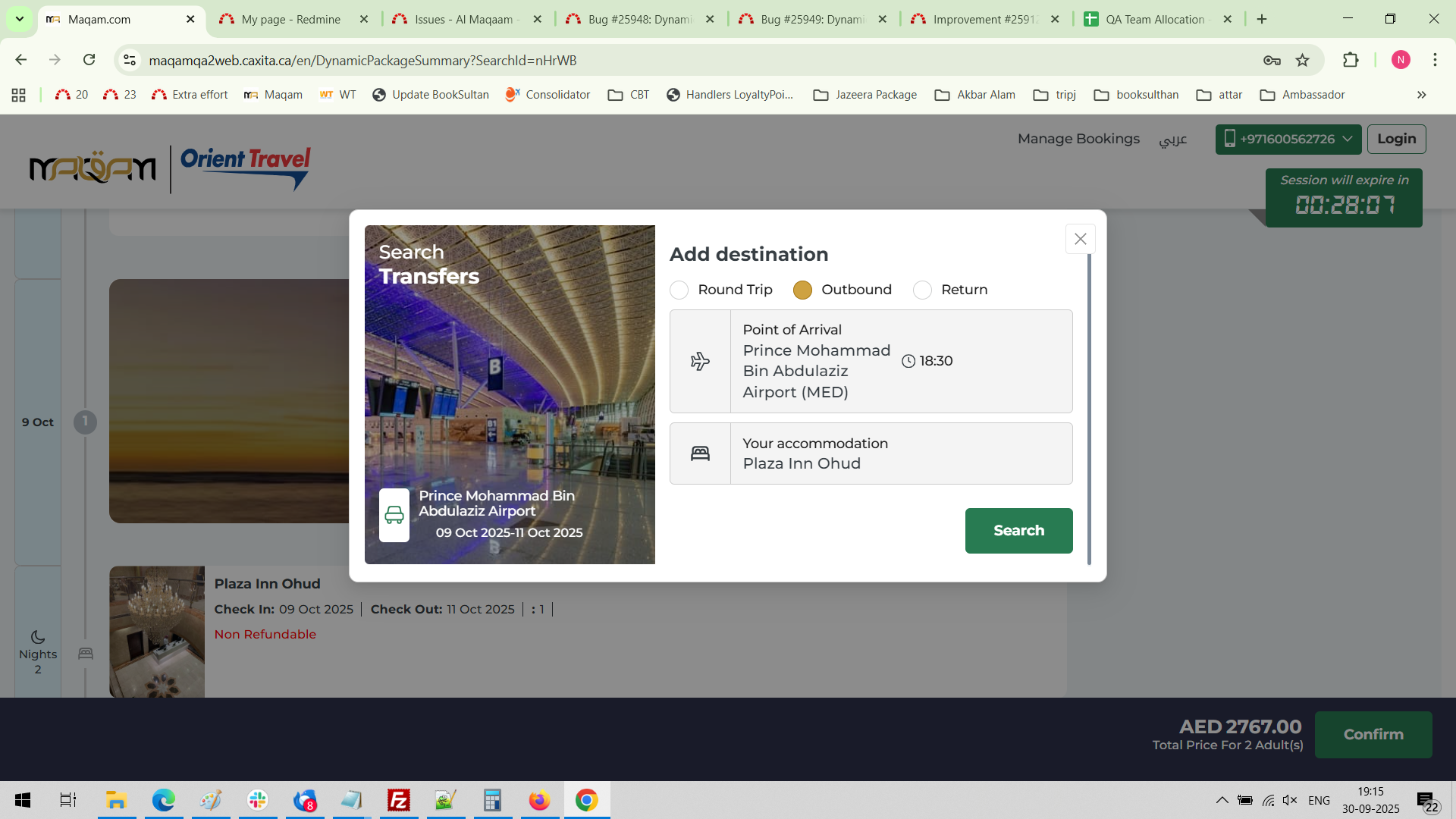Image resolution: width=1456 pixels, height=819 pixels.
Task: Reload the page with the refresh icon
Action: (x=89, y=60)
